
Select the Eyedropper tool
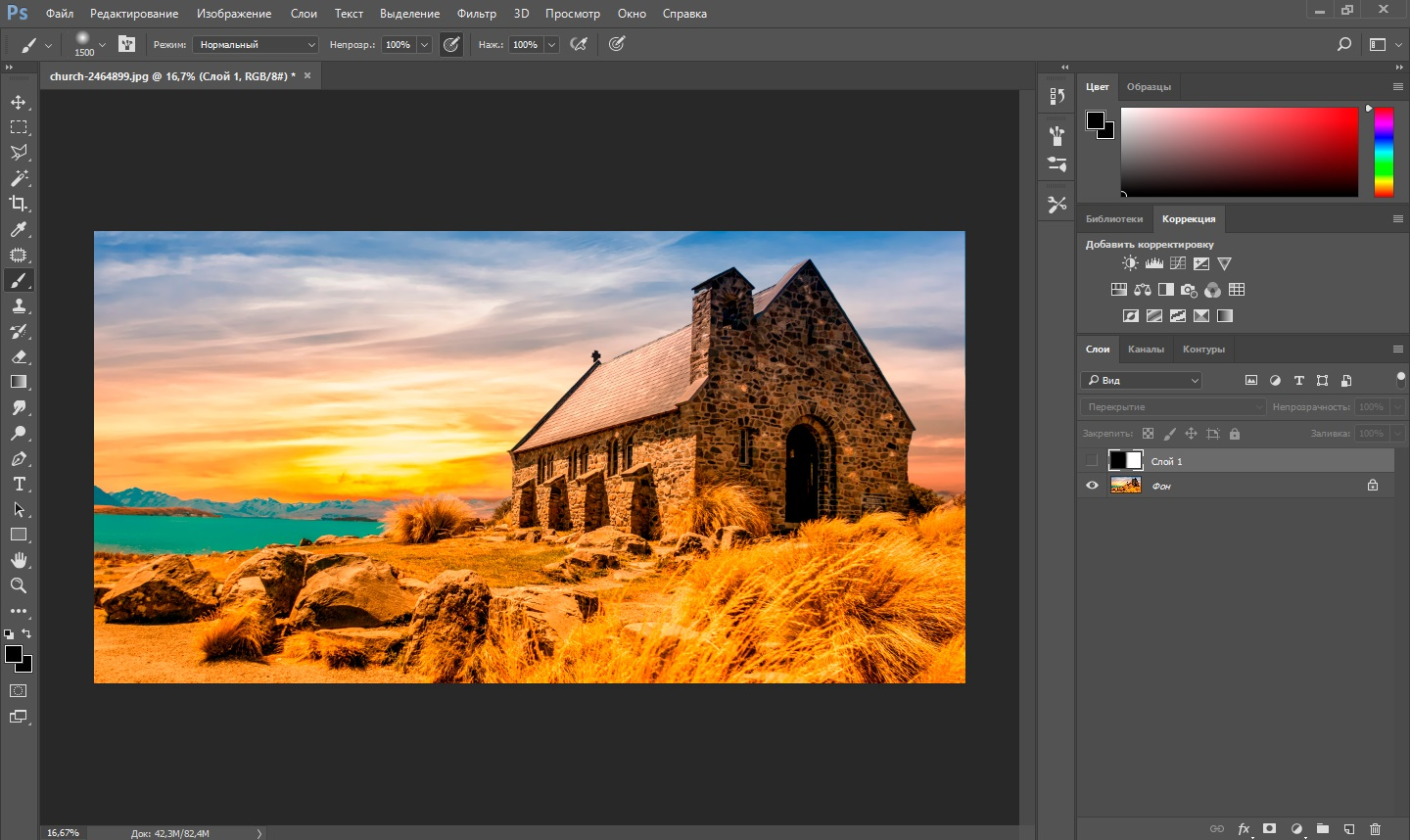point(19,229)
